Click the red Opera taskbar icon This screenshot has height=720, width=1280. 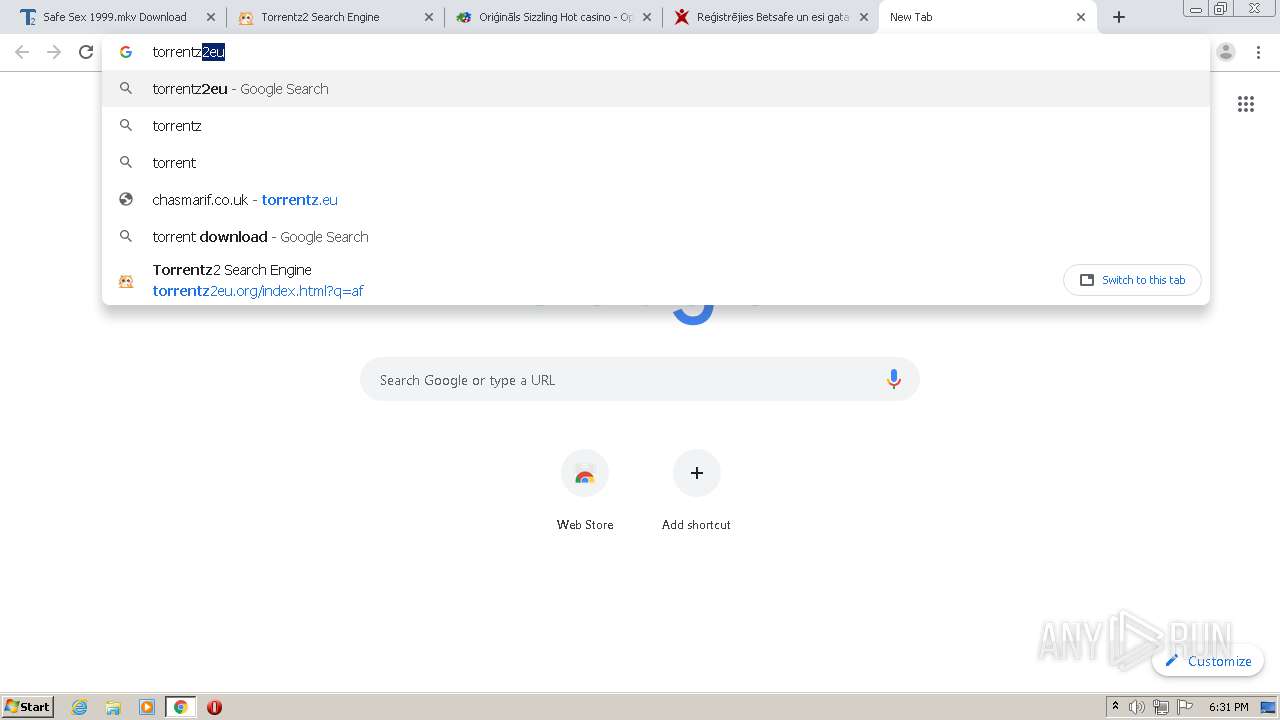point(214,707)
